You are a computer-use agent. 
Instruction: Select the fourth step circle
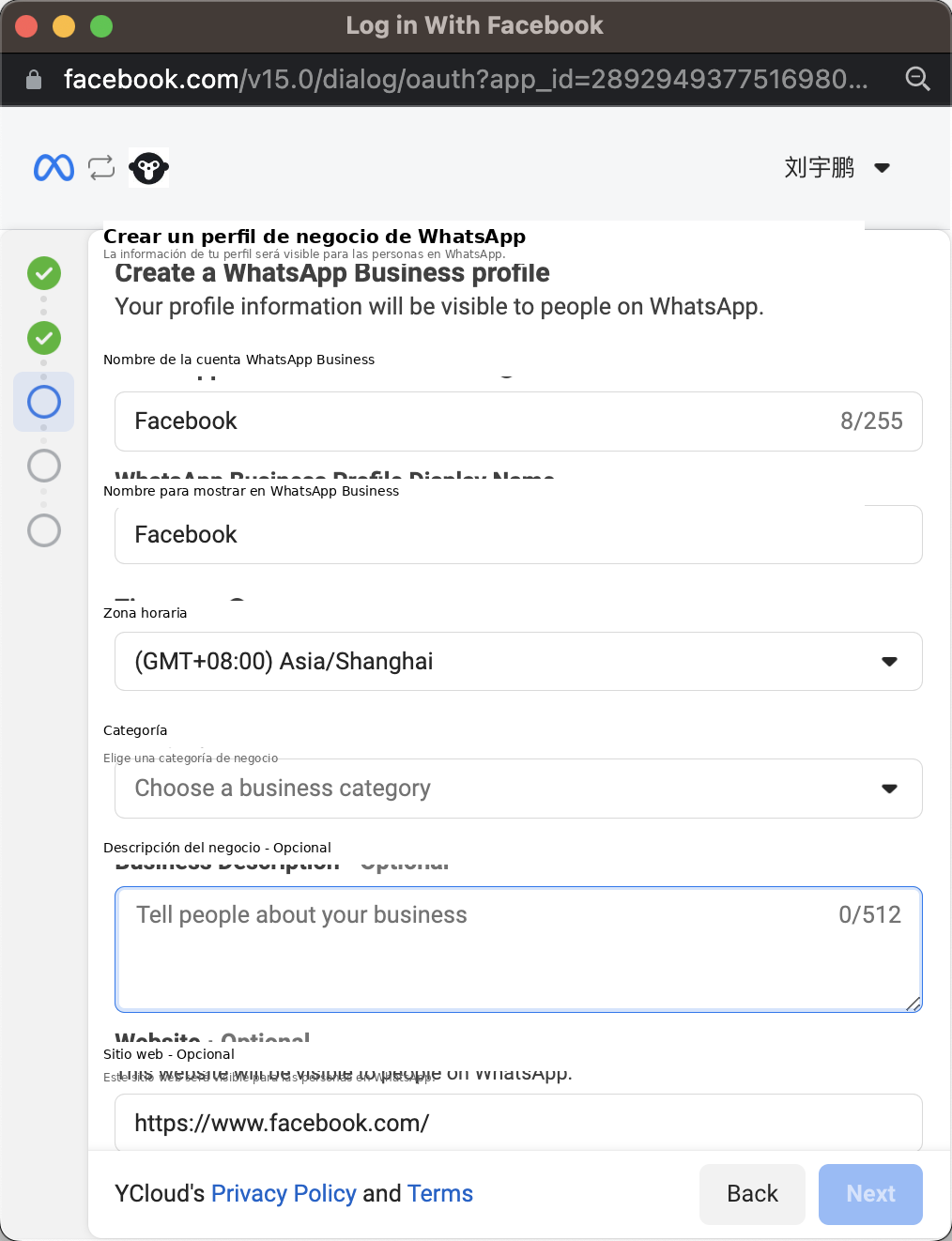click(44, 466)
